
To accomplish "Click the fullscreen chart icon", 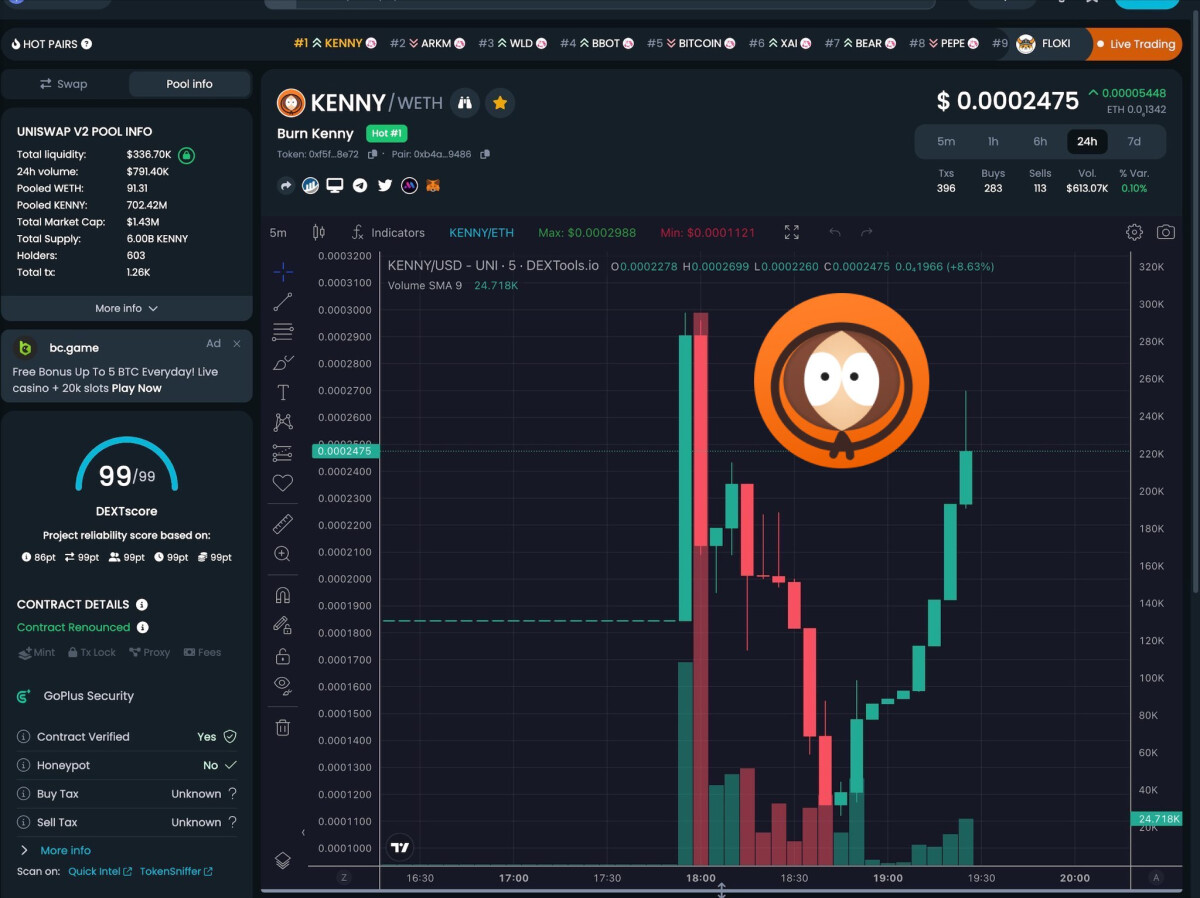I will click(792, 232).
